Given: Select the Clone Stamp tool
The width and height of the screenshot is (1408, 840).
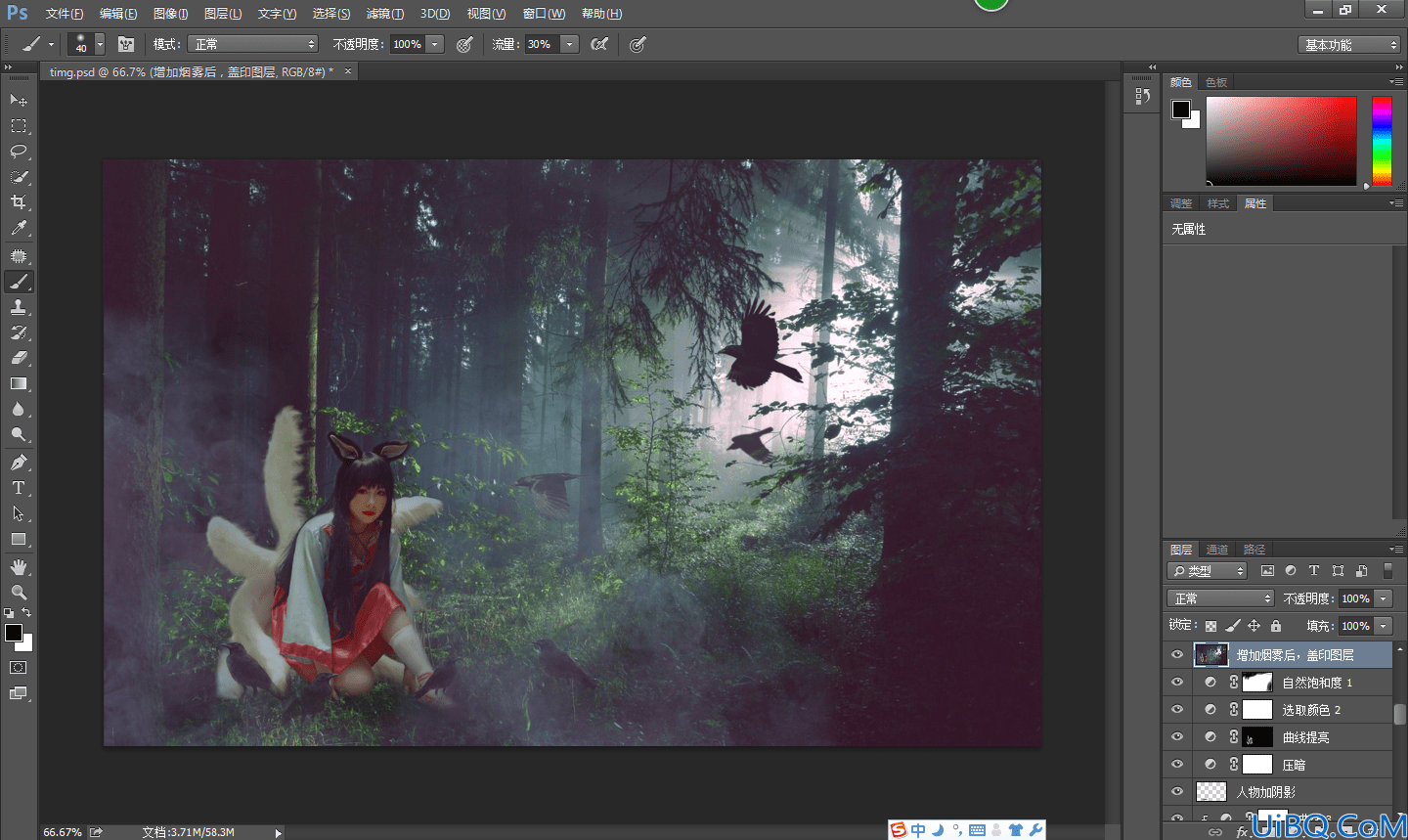Looking at the screenshot, I should click(x=19, y=307).
